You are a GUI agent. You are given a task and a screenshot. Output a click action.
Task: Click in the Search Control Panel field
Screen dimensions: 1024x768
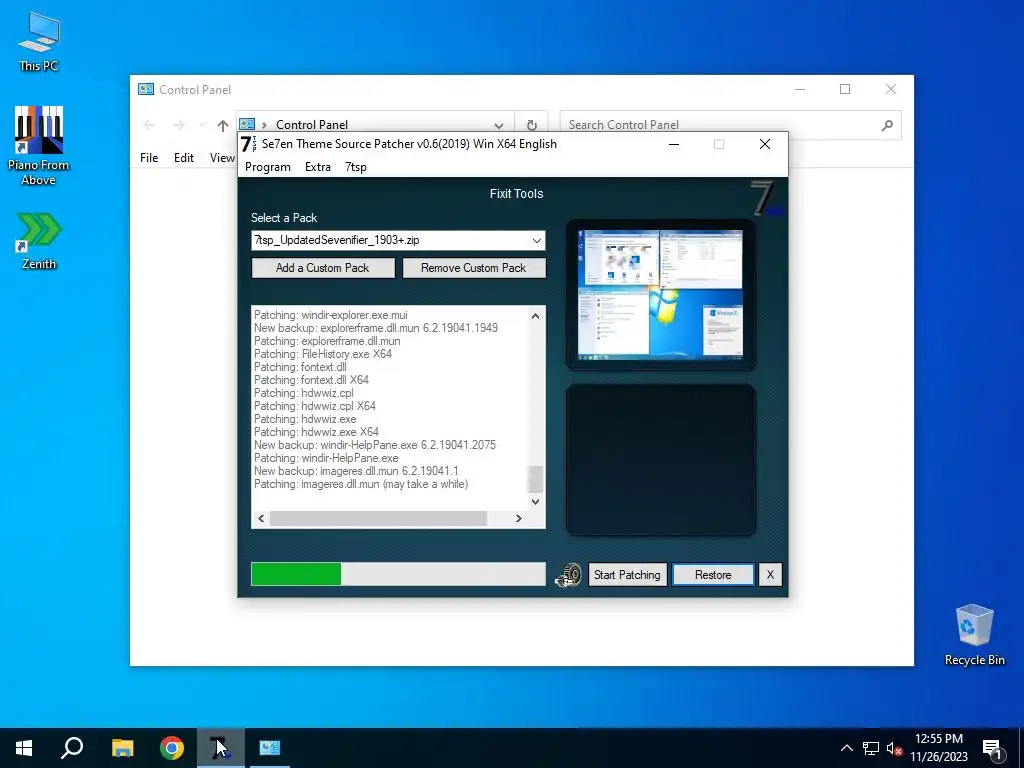[718, 125]
